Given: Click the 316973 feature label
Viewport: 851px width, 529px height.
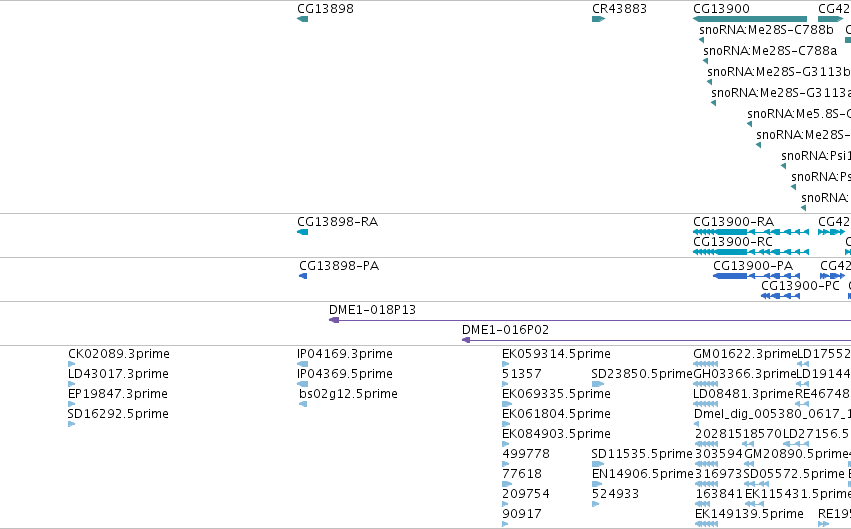Looking at the screenshot, I should [x=719, y=474].
